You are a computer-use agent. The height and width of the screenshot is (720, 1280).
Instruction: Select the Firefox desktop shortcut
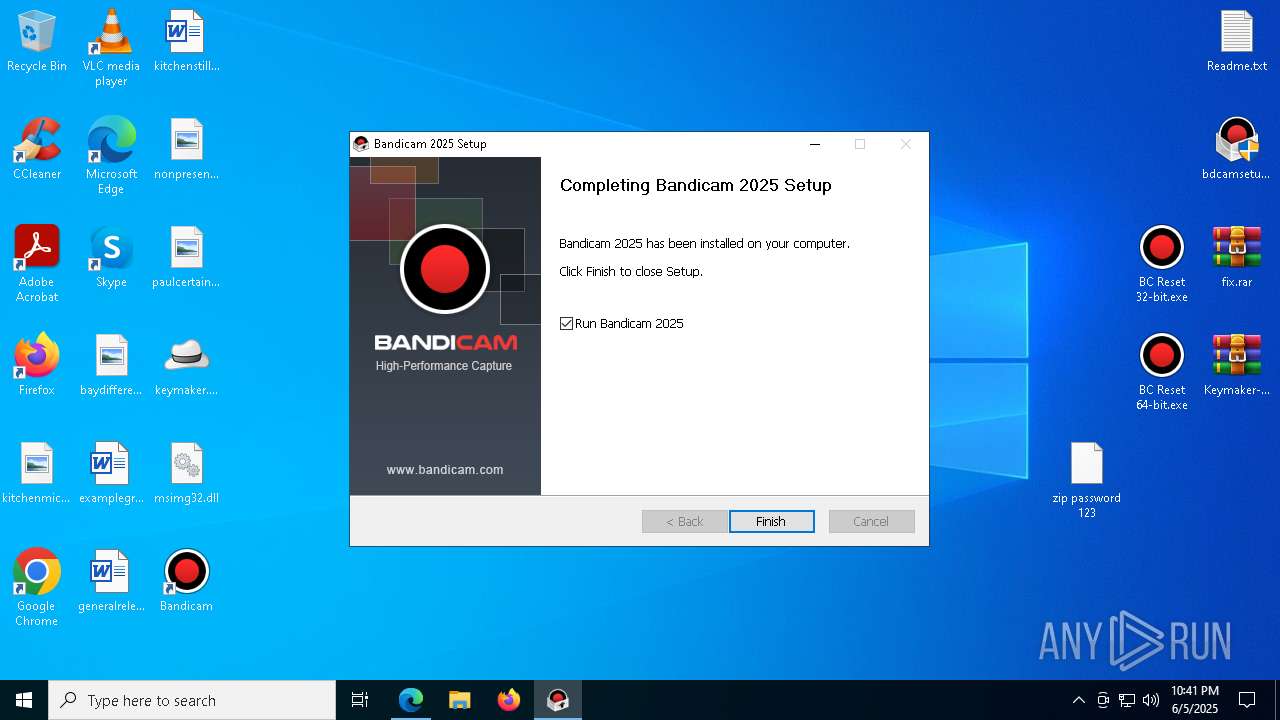tap(37, 365)
